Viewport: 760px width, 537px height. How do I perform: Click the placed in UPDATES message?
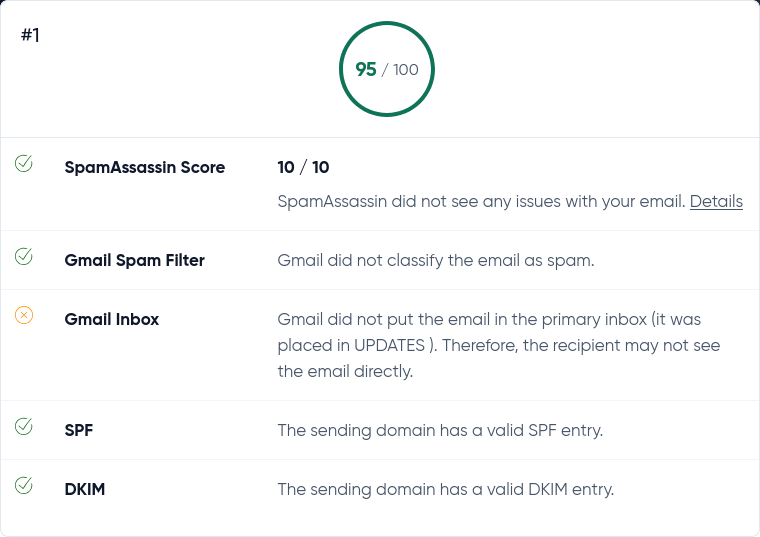[499, 345]
